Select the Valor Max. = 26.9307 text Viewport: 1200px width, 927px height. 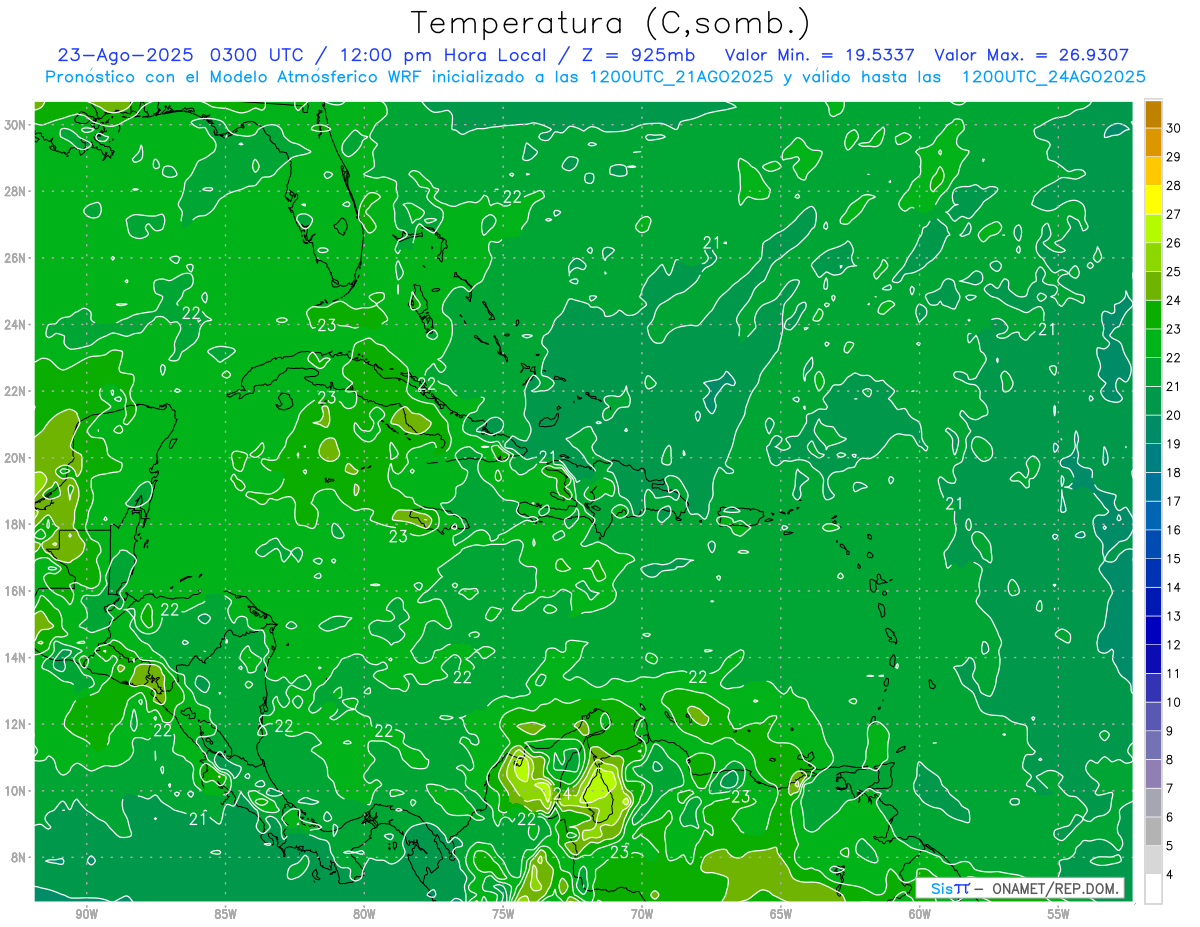coord(1031,55)
